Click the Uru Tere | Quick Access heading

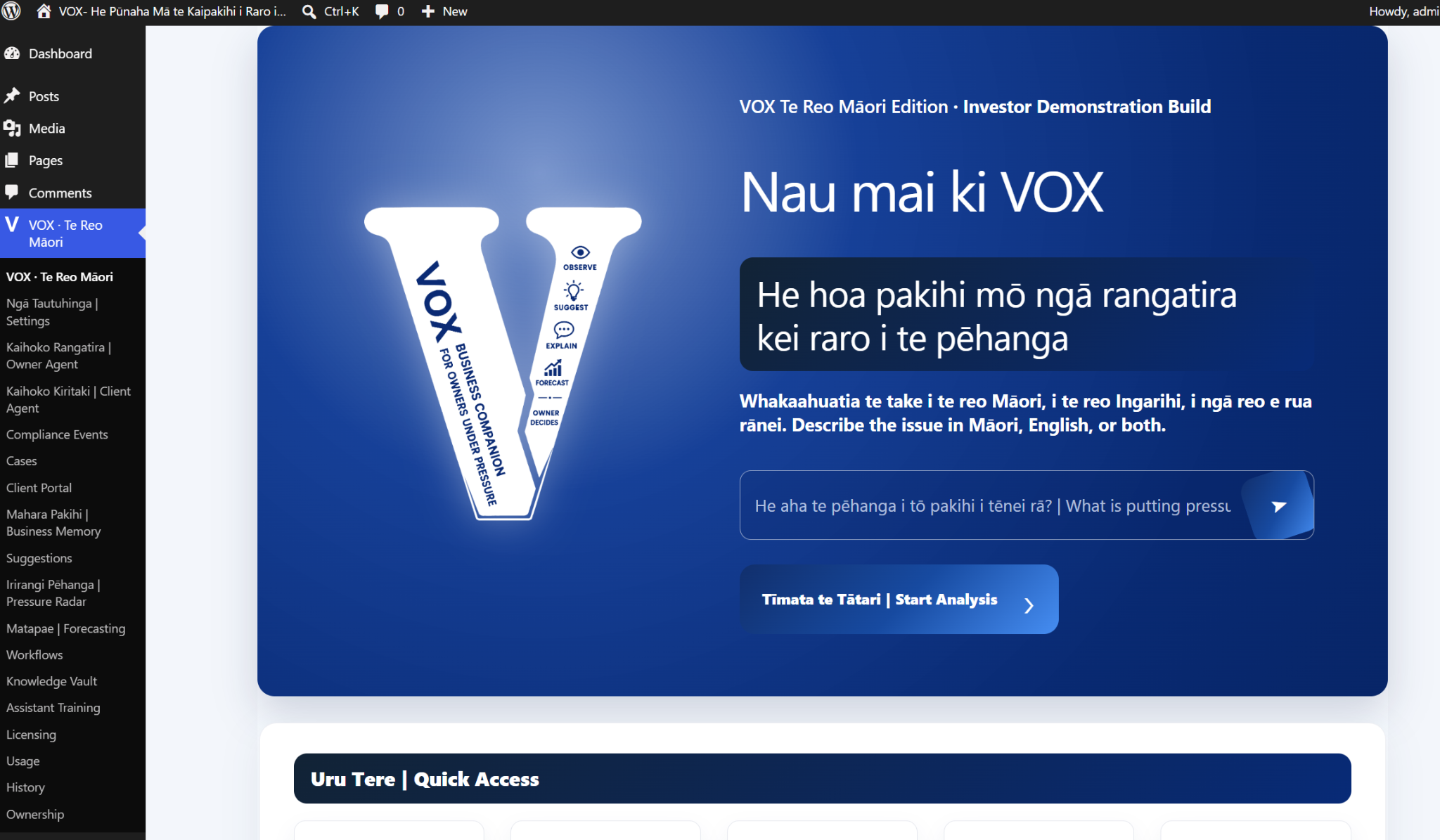click(425, 779)
